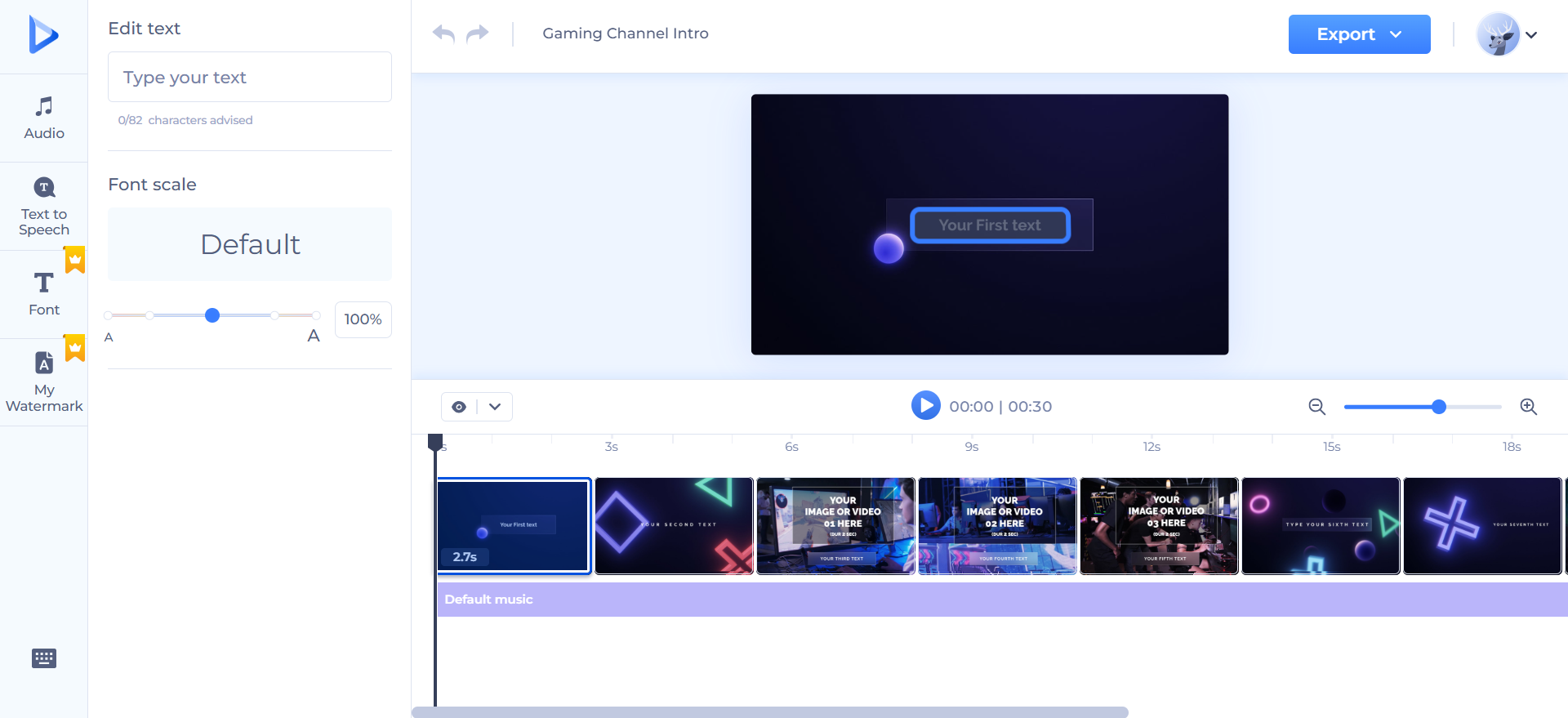
Task: Click the user avatar
Action: pos(1499,34)
